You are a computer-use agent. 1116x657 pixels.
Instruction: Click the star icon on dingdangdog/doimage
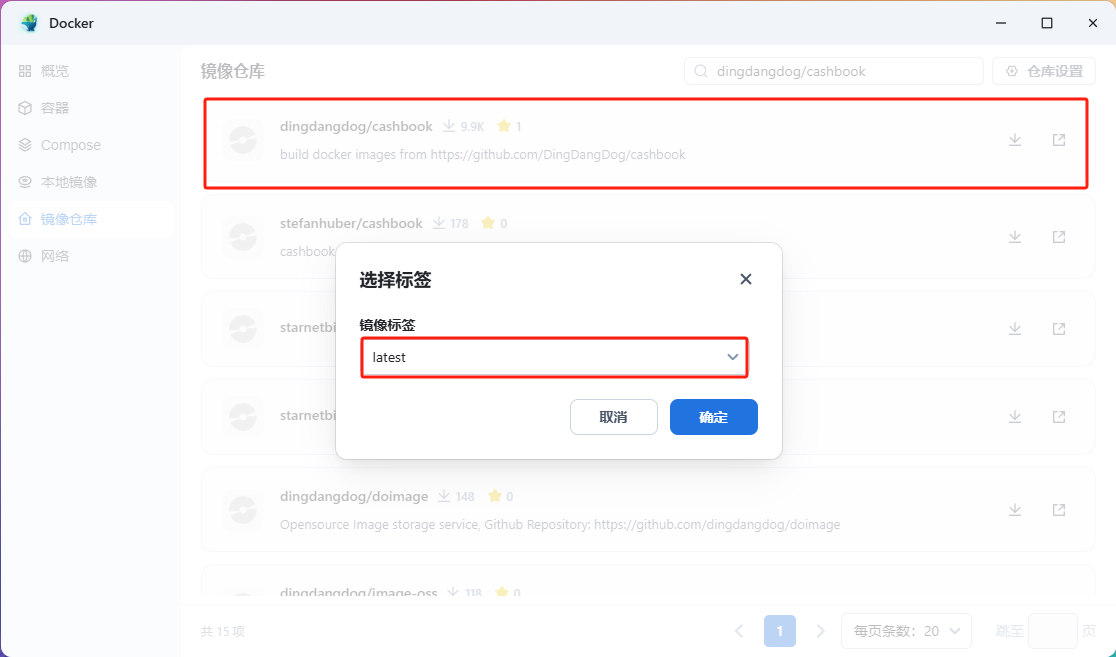coord(495,496)
